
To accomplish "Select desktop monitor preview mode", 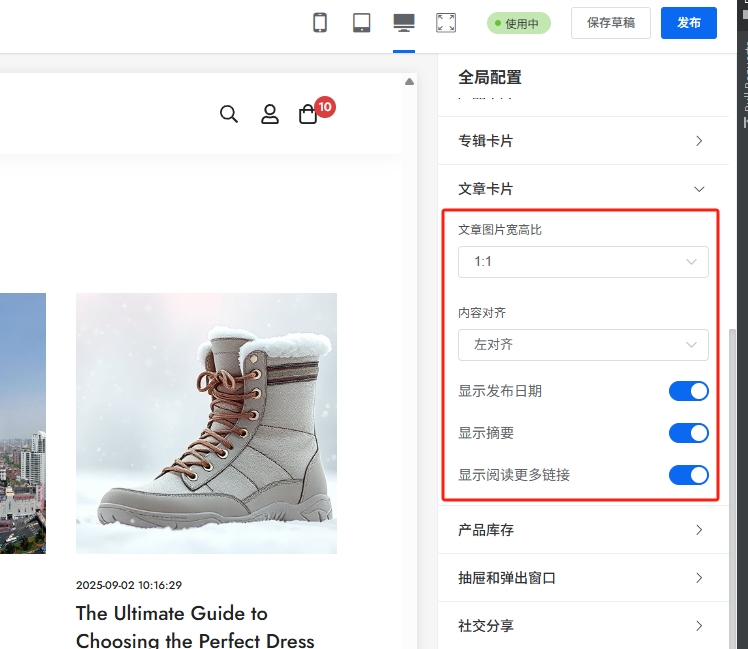I will 404,23.
